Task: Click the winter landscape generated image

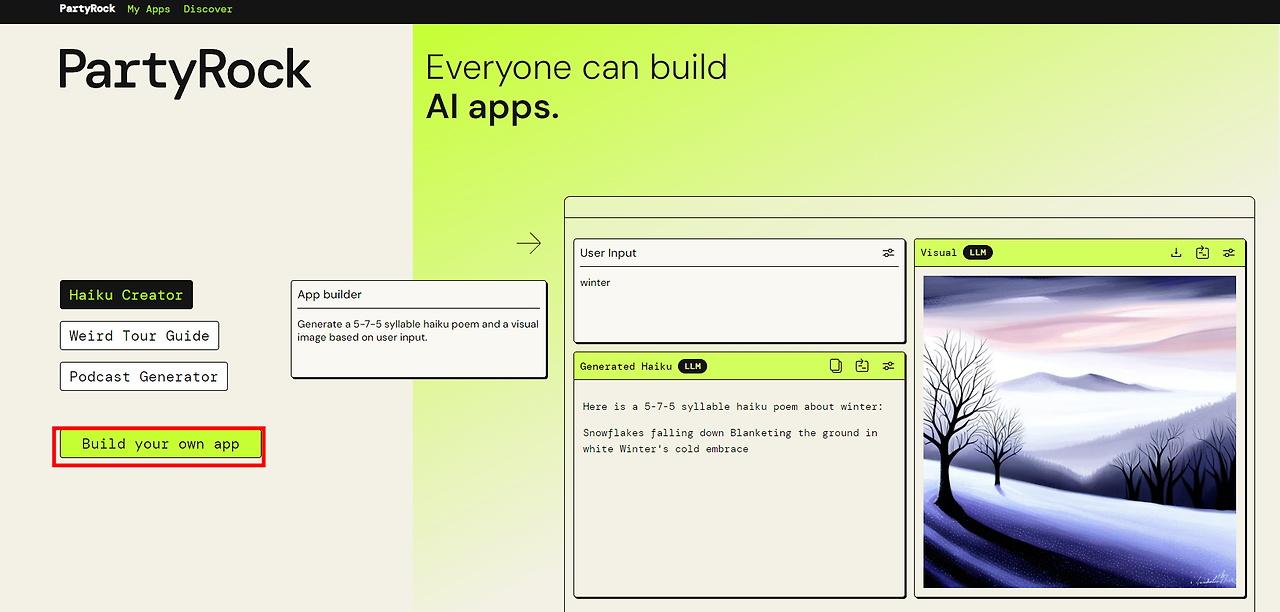Action: click(1079, 432)
